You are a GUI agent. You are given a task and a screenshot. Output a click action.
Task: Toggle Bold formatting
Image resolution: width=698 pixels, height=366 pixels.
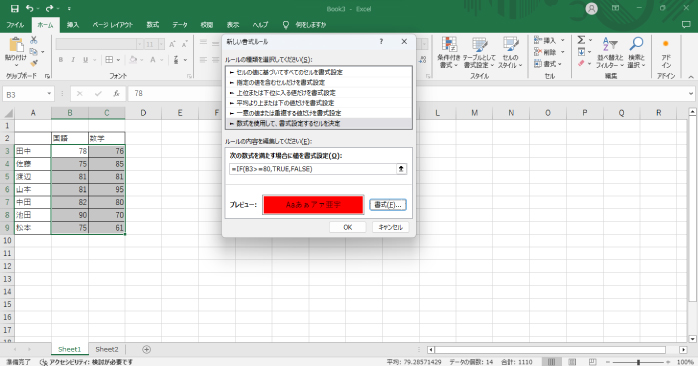61,60
